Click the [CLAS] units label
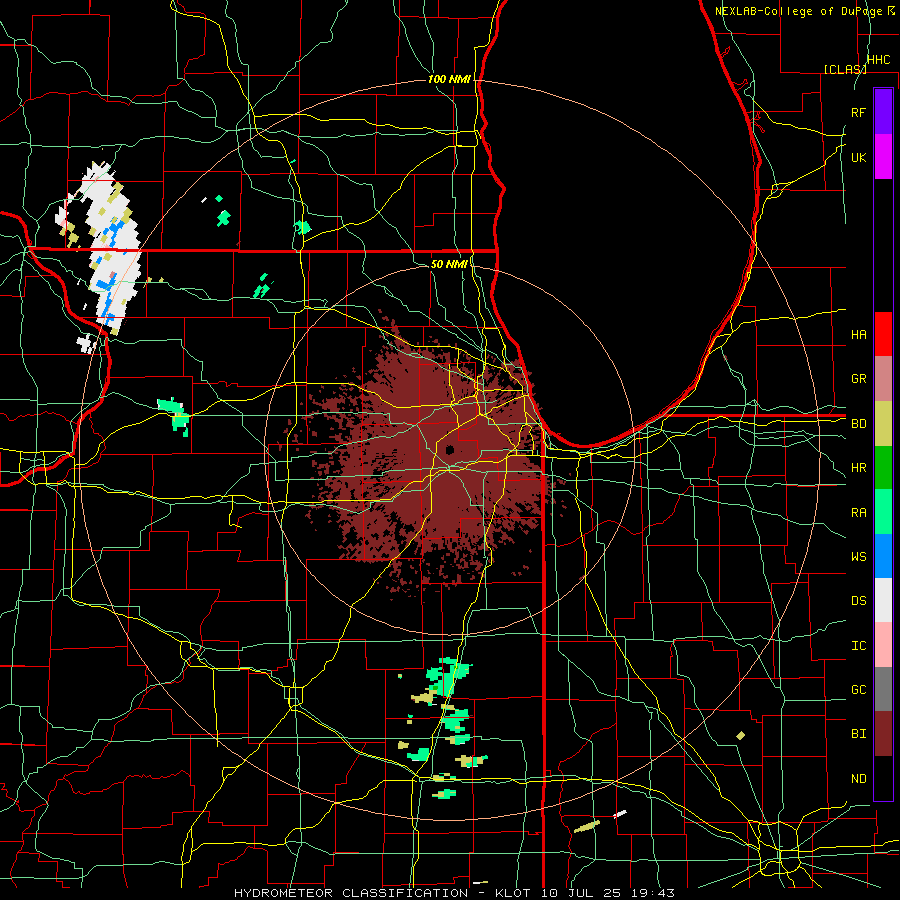Screen dimensions: 900x900 845,69
